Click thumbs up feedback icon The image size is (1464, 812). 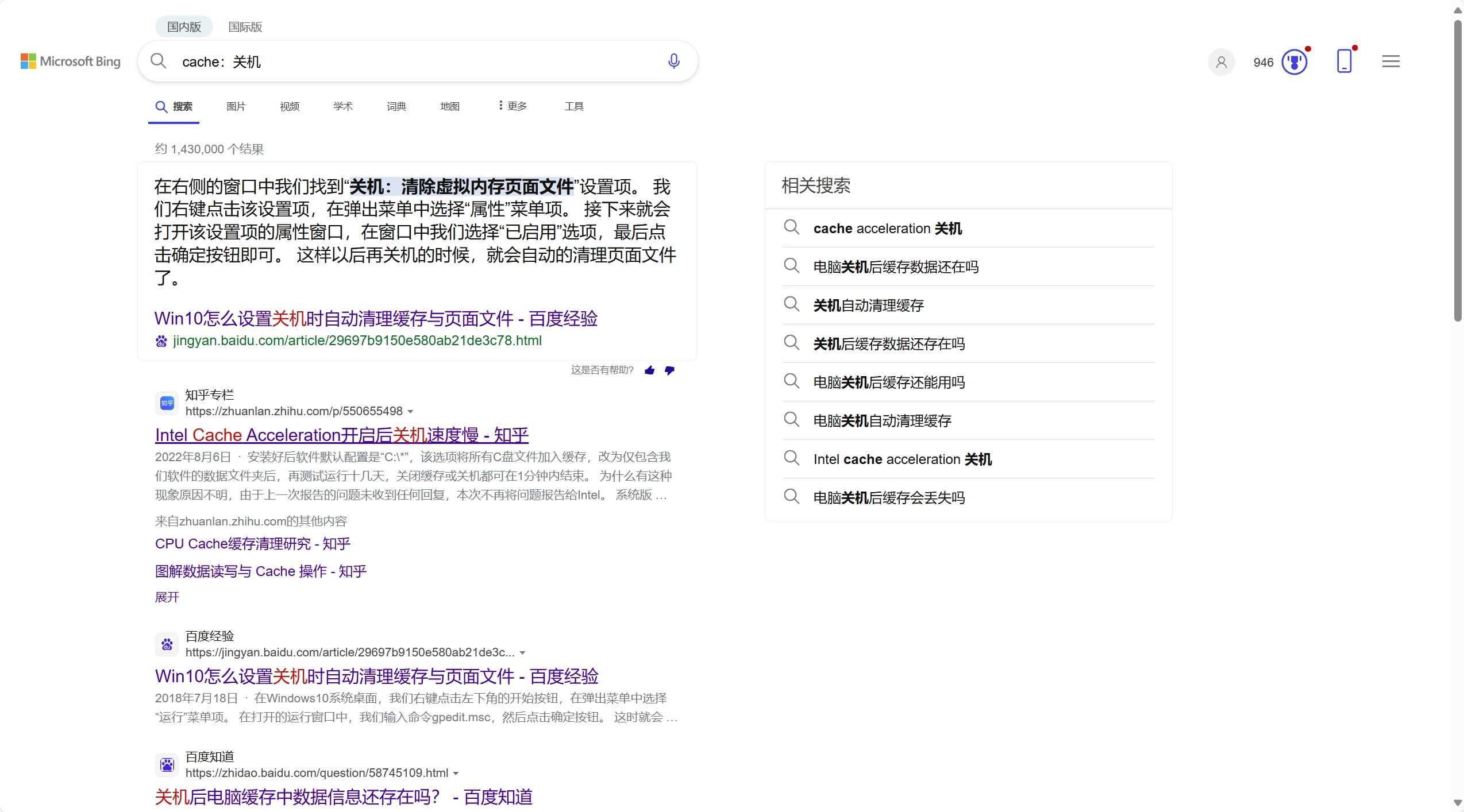(x=650, y=370)
